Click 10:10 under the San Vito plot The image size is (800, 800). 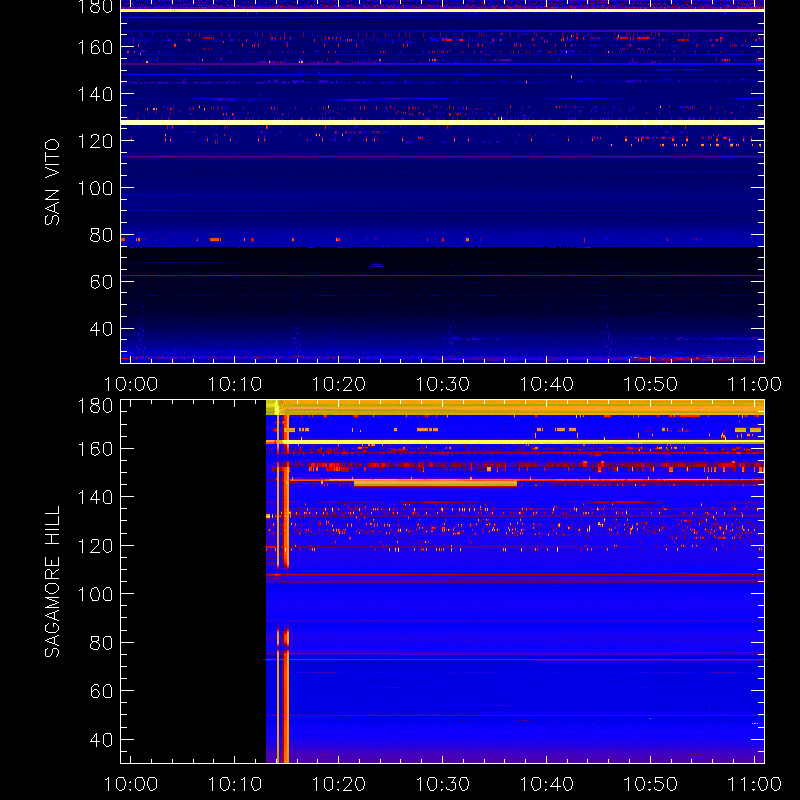pos(235,384)
